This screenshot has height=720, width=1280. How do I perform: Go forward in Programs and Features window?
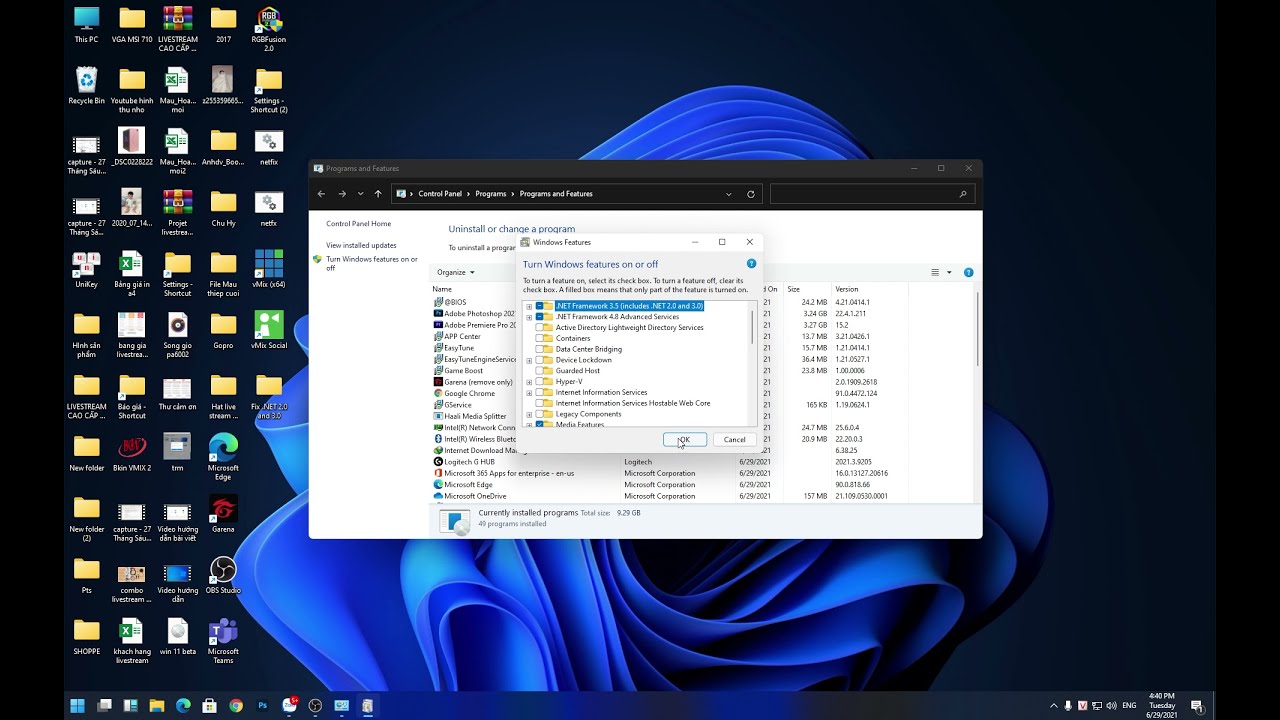(342, 194)
